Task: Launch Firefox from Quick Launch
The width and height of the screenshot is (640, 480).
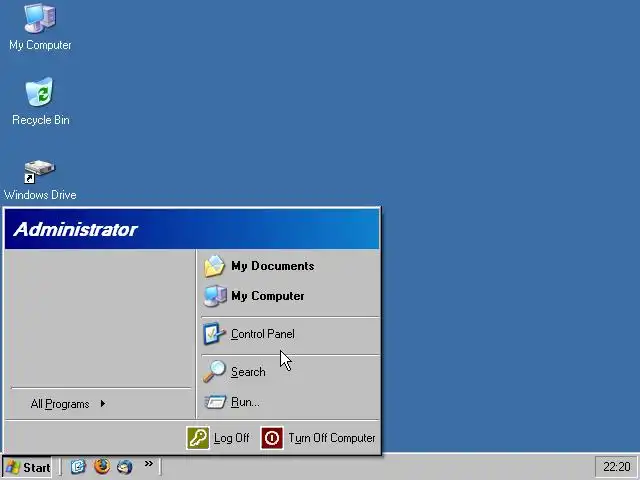Action: (x=102, y=466)
